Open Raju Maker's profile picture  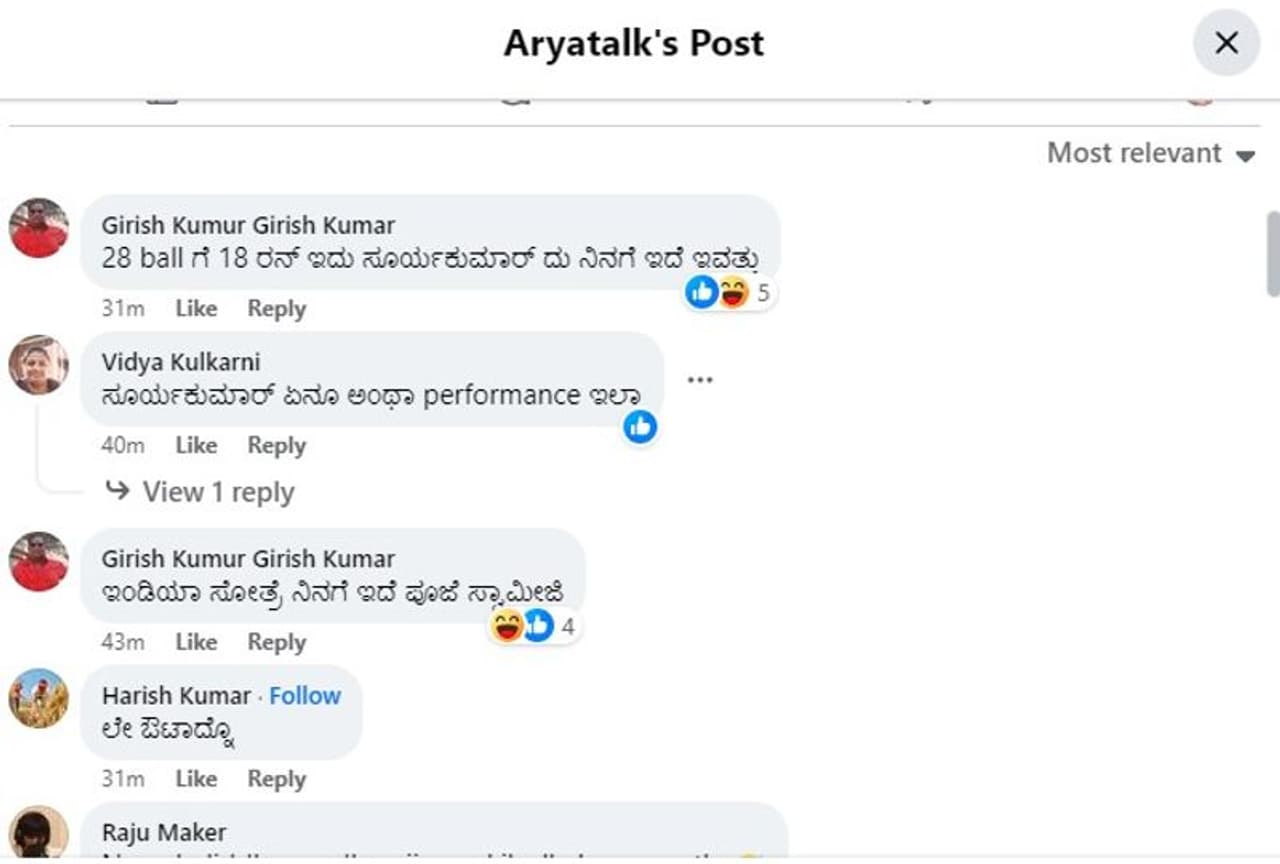coord(39,834)
